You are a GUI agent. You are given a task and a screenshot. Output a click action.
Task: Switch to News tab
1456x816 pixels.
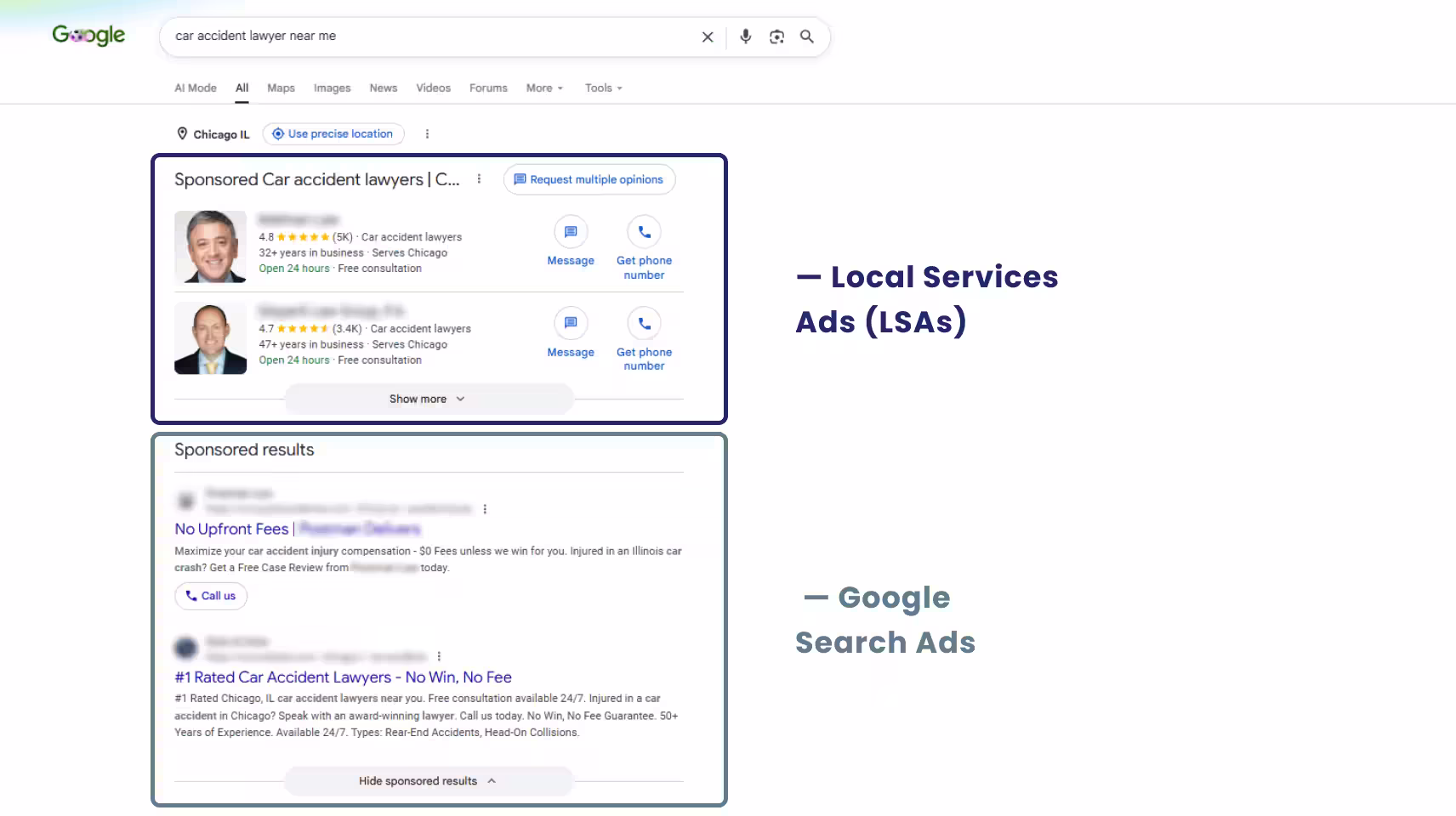384,88
